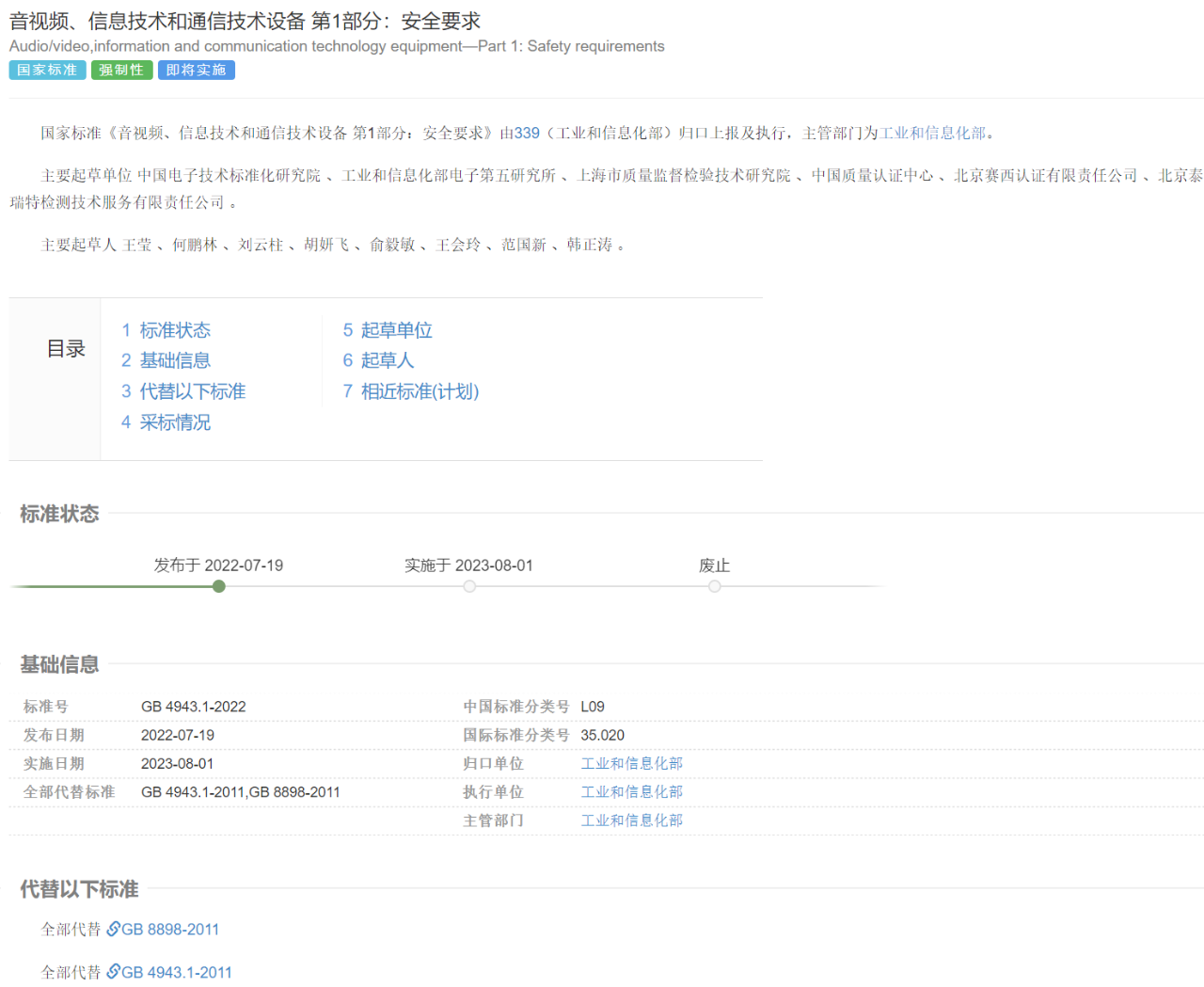1204x987 pixels.
Task: Click the 标准状态 section heading
Action: tap(59, 514)
